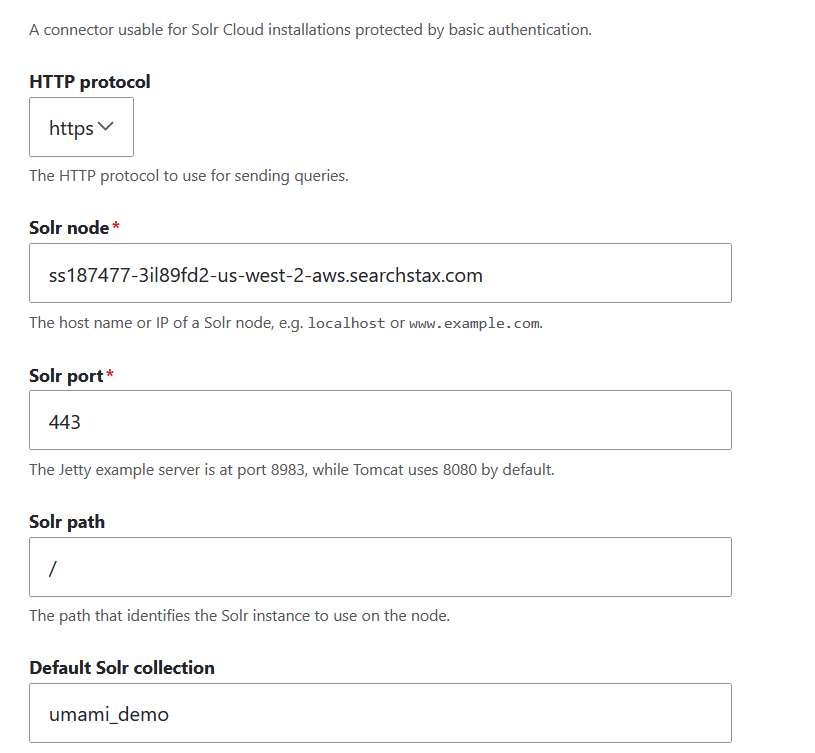This screenshot has width=815, height=753.
Task: Click the chevron arrow beside https
Action: coord(107,127)
